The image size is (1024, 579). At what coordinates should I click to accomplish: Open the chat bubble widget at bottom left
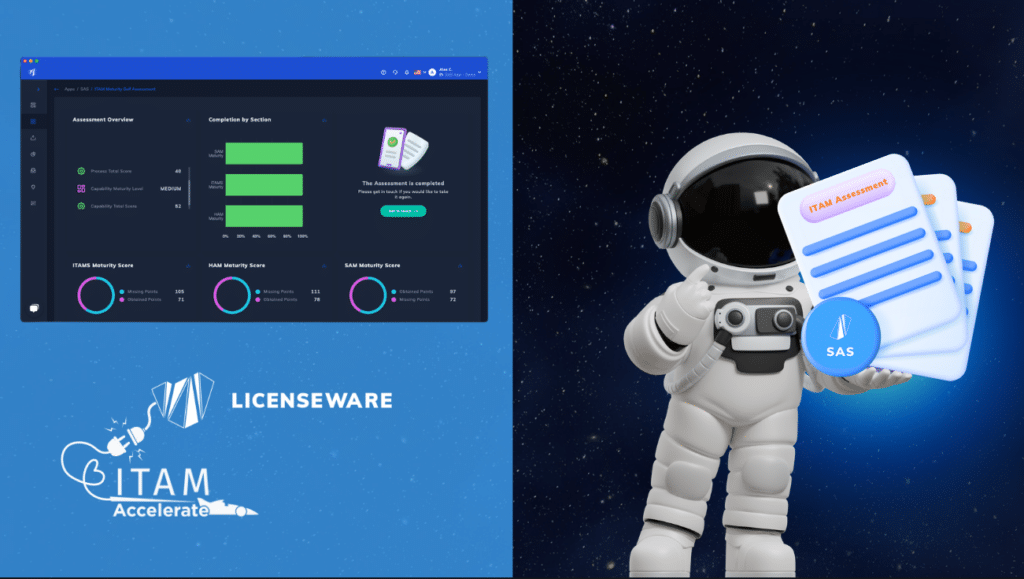click(x=34, y=308)
